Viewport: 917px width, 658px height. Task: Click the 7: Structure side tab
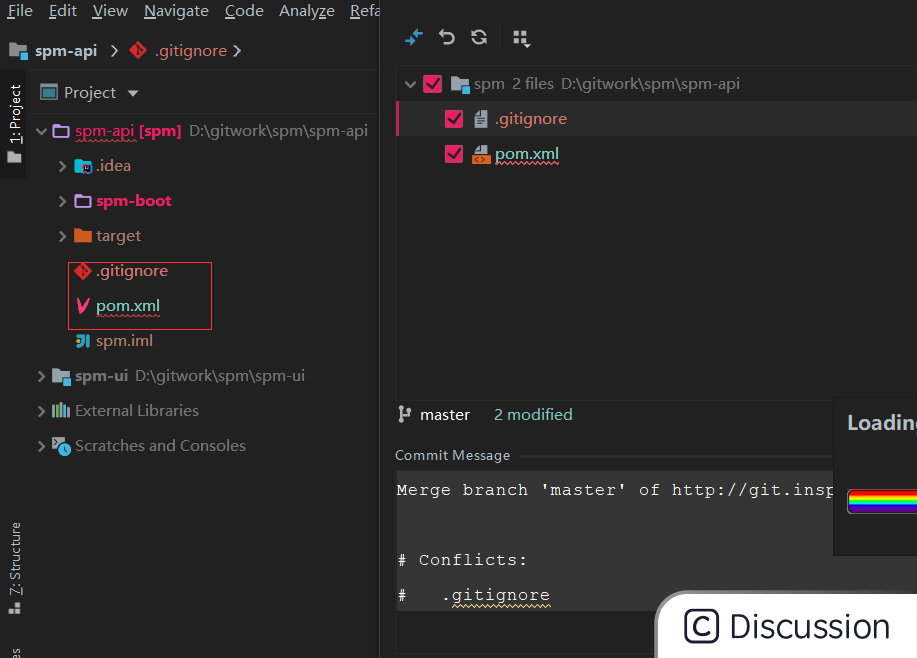point(15,567)
